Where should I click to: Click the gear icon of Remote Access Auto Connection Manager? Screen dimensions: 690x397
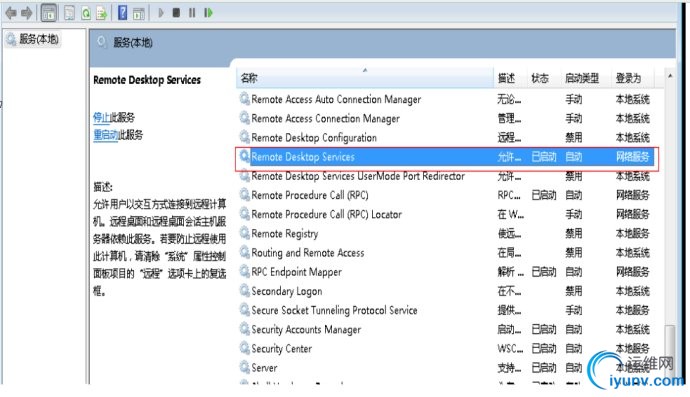point(244,99)
